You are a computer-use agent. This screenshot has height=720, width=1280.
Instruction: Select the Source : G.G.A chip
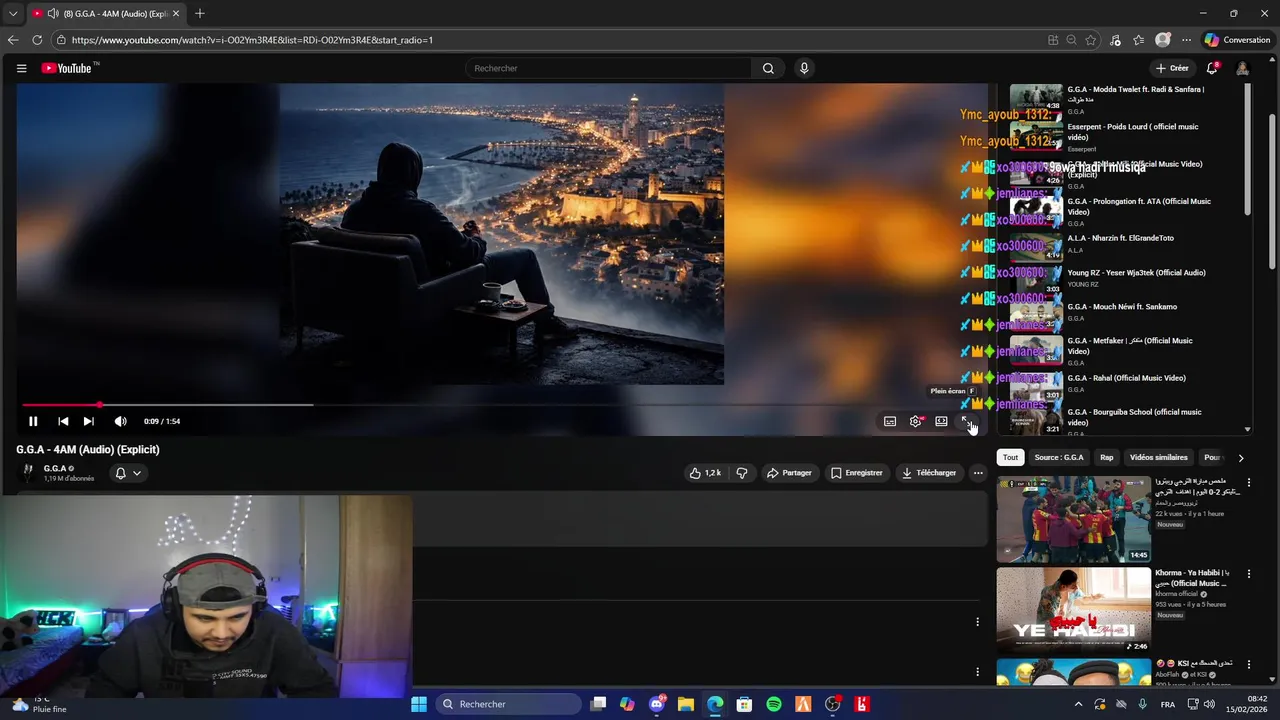pos(1059,457)
